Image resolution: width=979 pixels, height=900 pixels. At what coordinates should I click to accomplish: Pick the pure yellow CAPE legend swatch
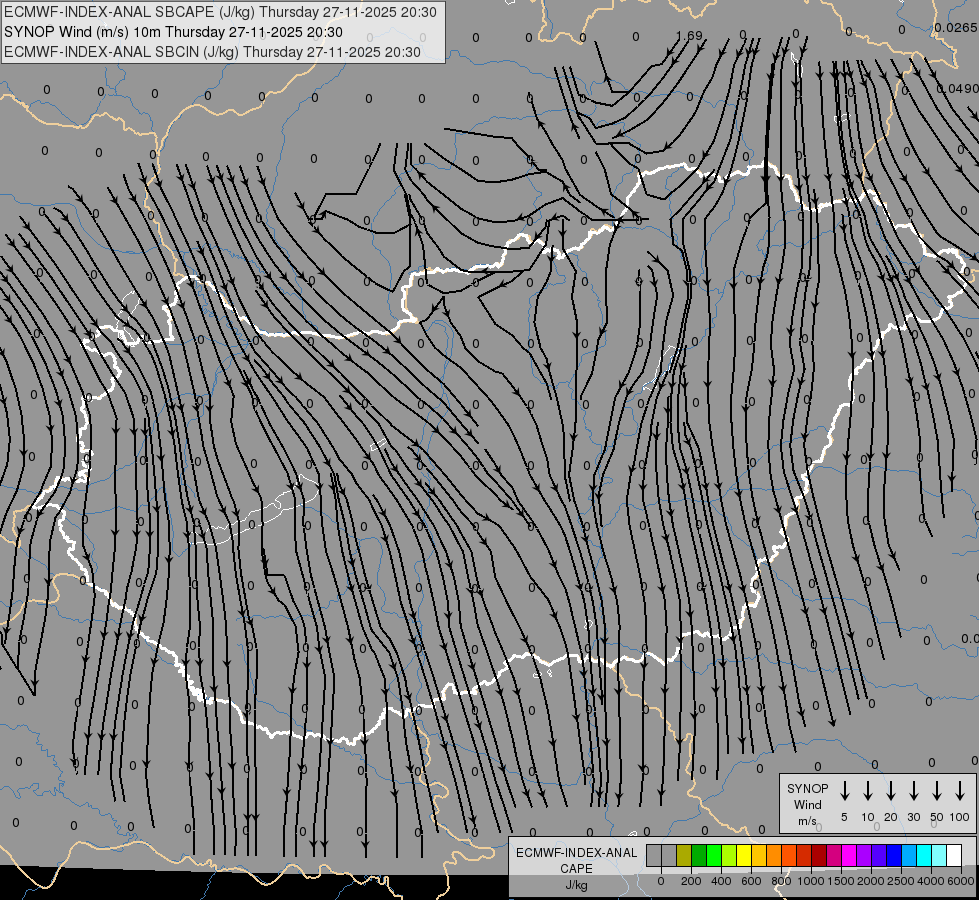(x=744, y=855)
